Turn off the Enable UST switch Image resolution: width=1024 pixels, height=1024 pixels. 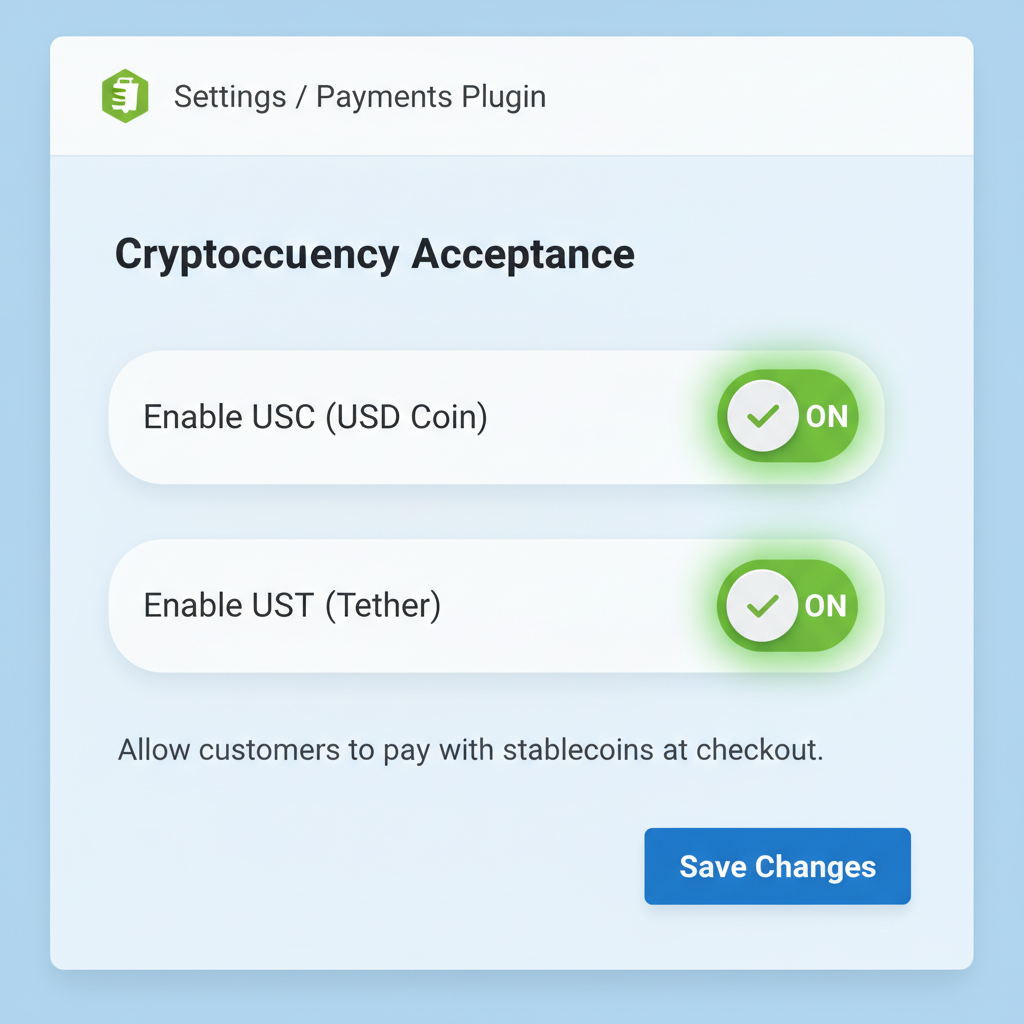(788, 605)
